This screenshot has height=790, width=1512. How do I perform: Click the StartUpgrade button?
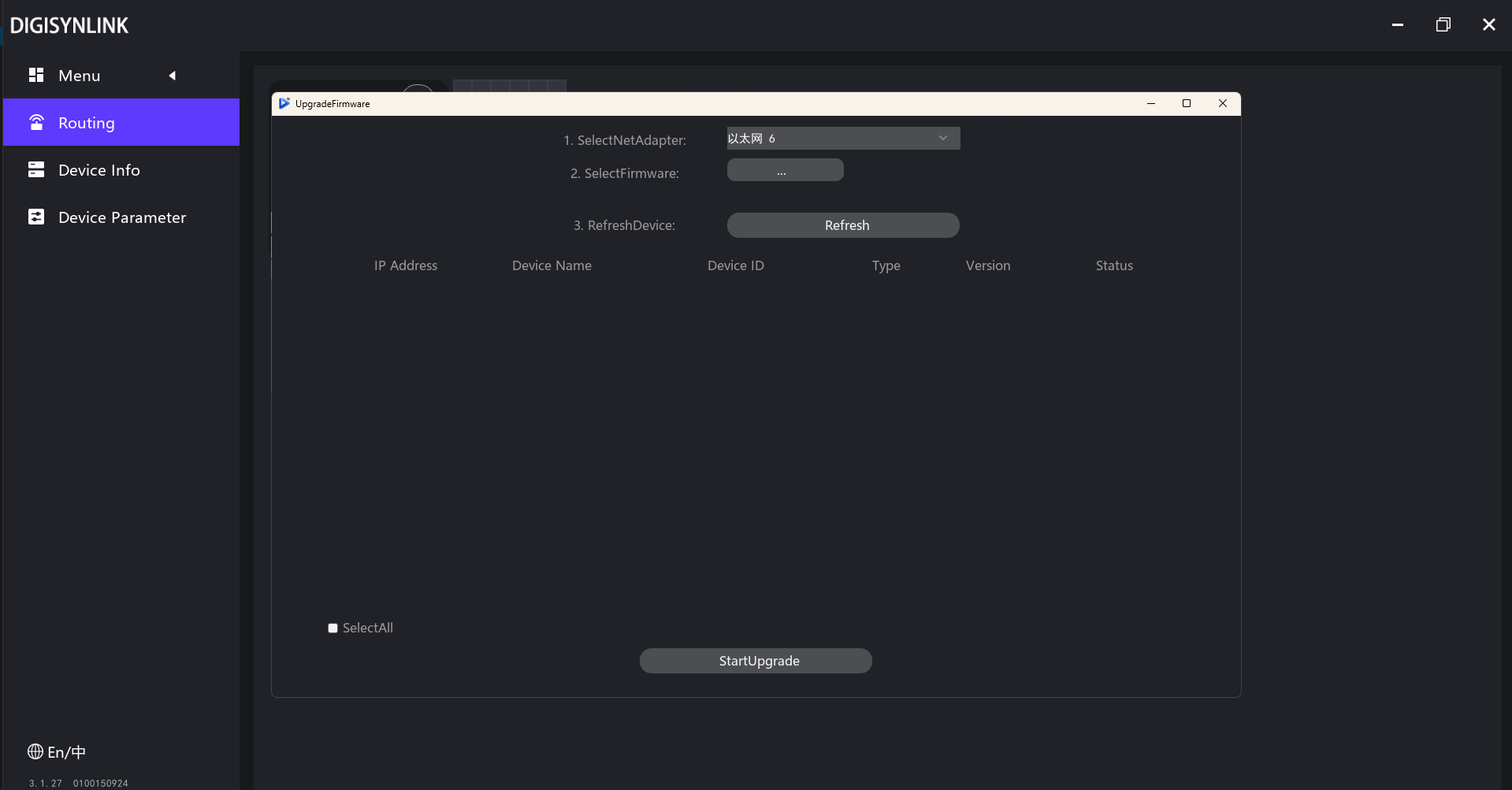756,661
